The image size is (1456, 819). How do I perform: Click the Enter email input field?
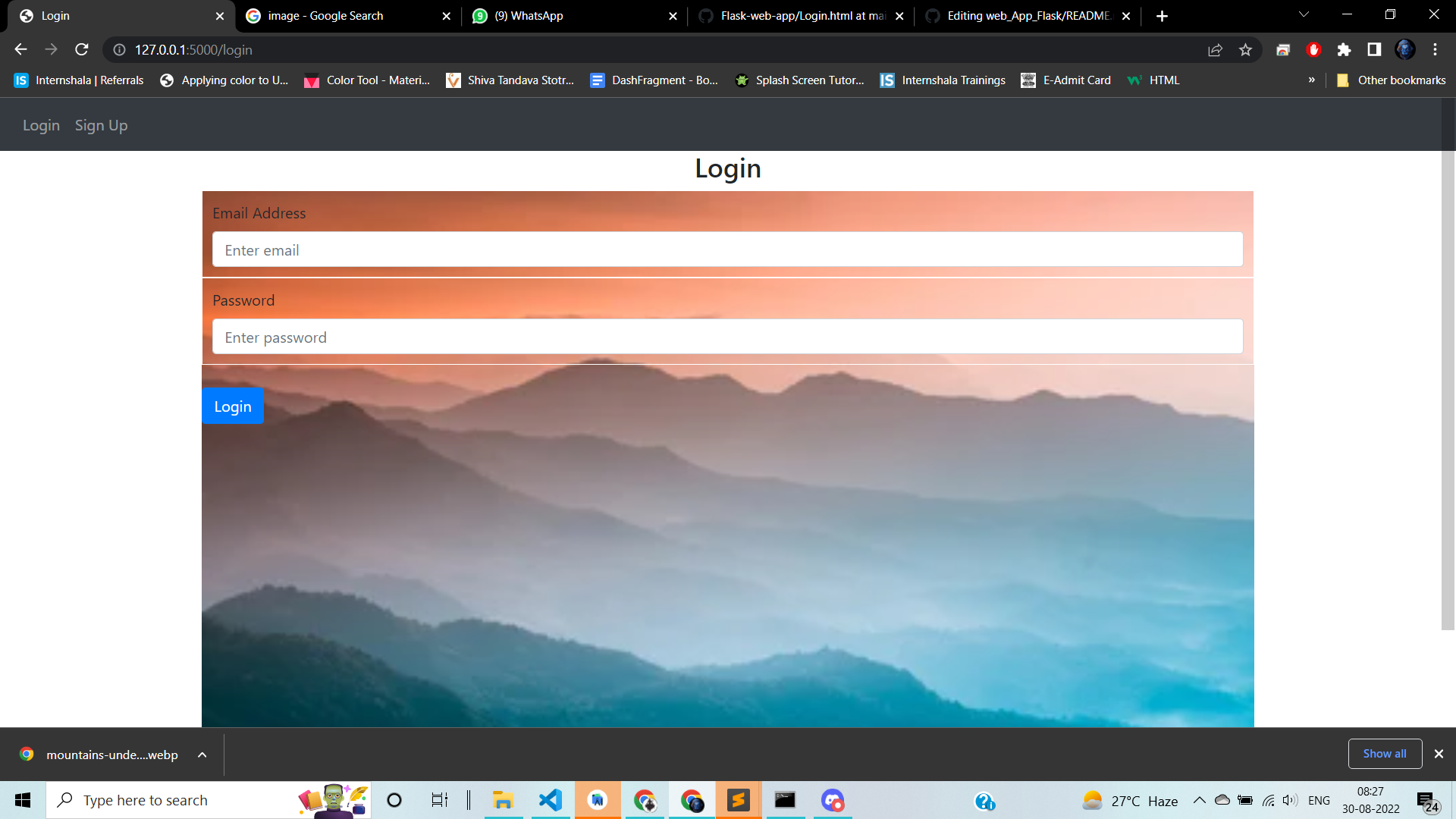(x=726, y=249)
